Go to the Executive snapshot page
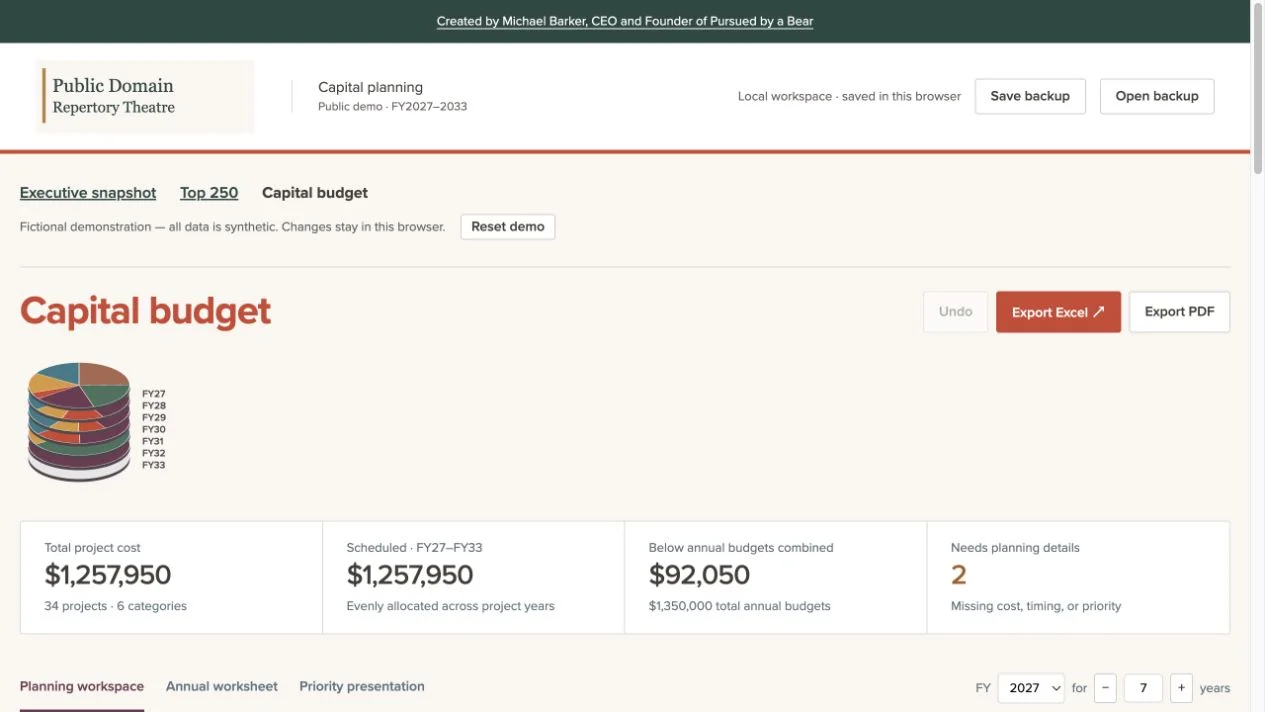Screen dimensions: 1265x712 [88, 193]
